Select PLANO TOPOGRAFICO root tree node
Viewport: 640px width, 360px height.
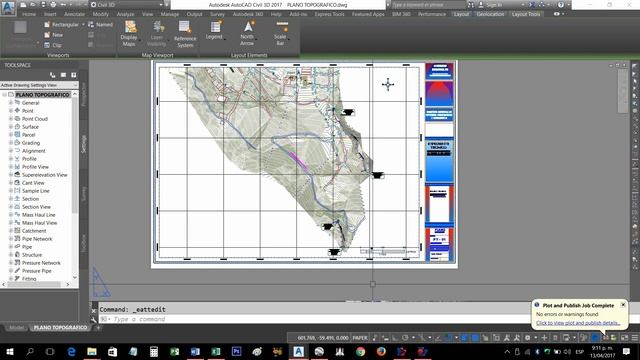click(x=43, y=95)
